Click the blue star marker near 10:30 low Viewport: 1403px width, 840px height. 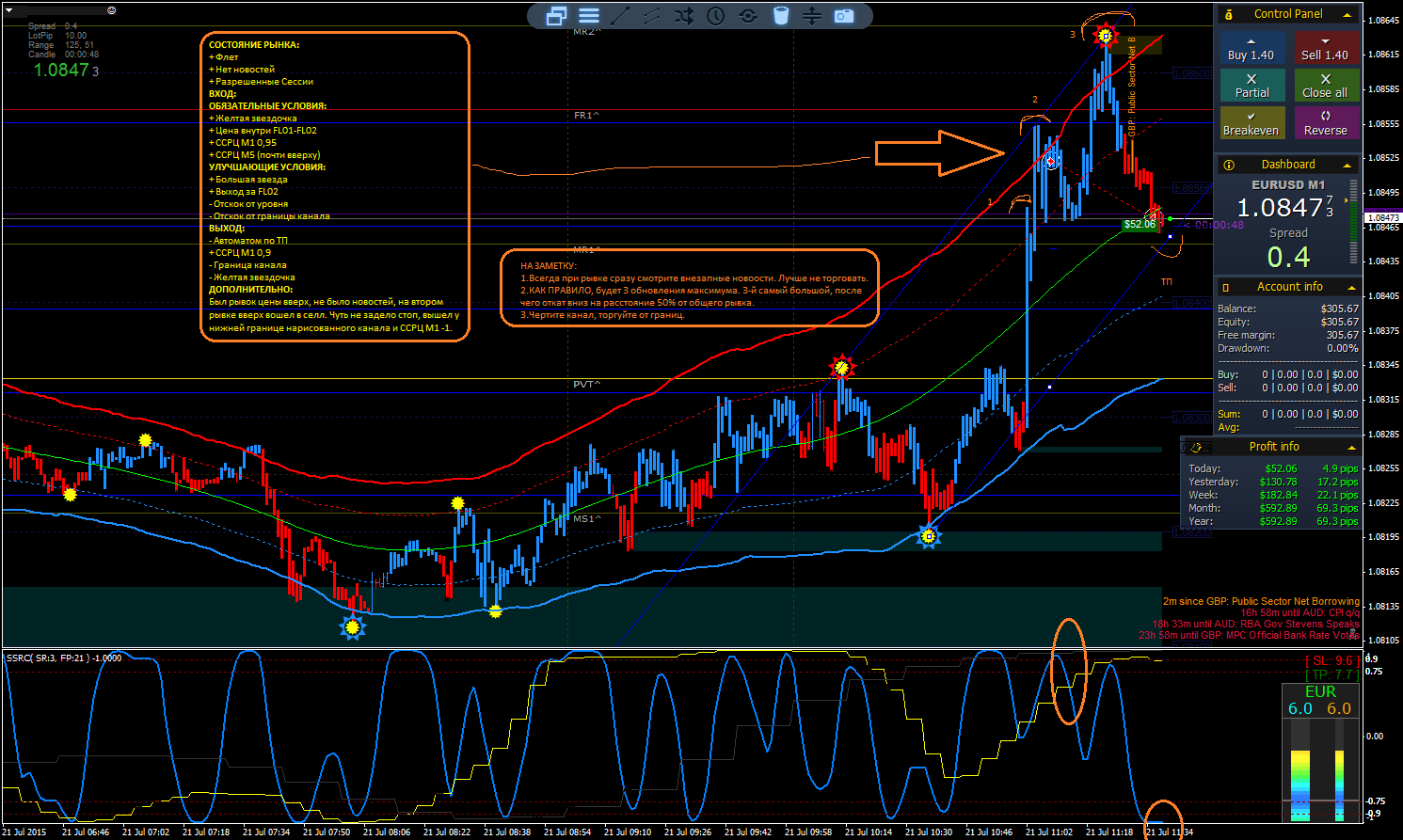[x=929, y=536]
